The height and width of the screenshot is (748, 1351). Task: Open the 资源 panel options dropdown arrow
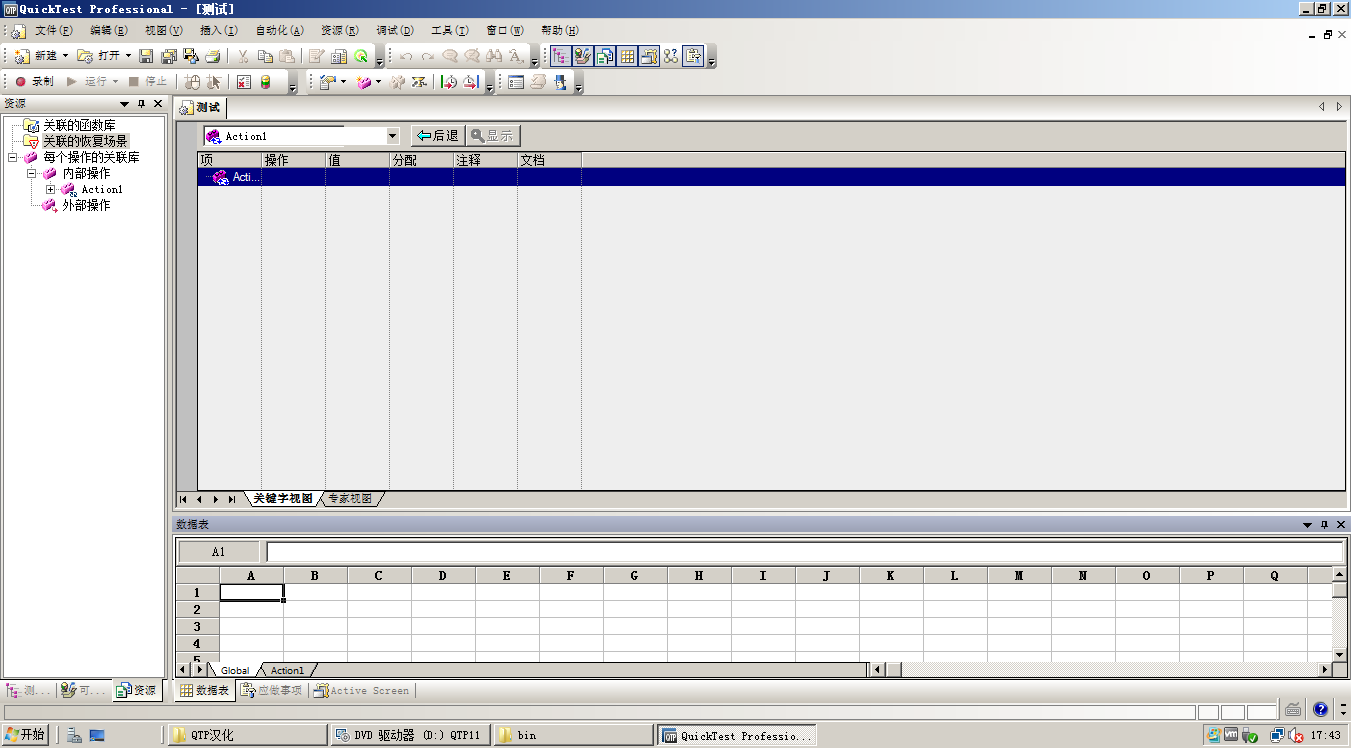click(x=125, y=104)
